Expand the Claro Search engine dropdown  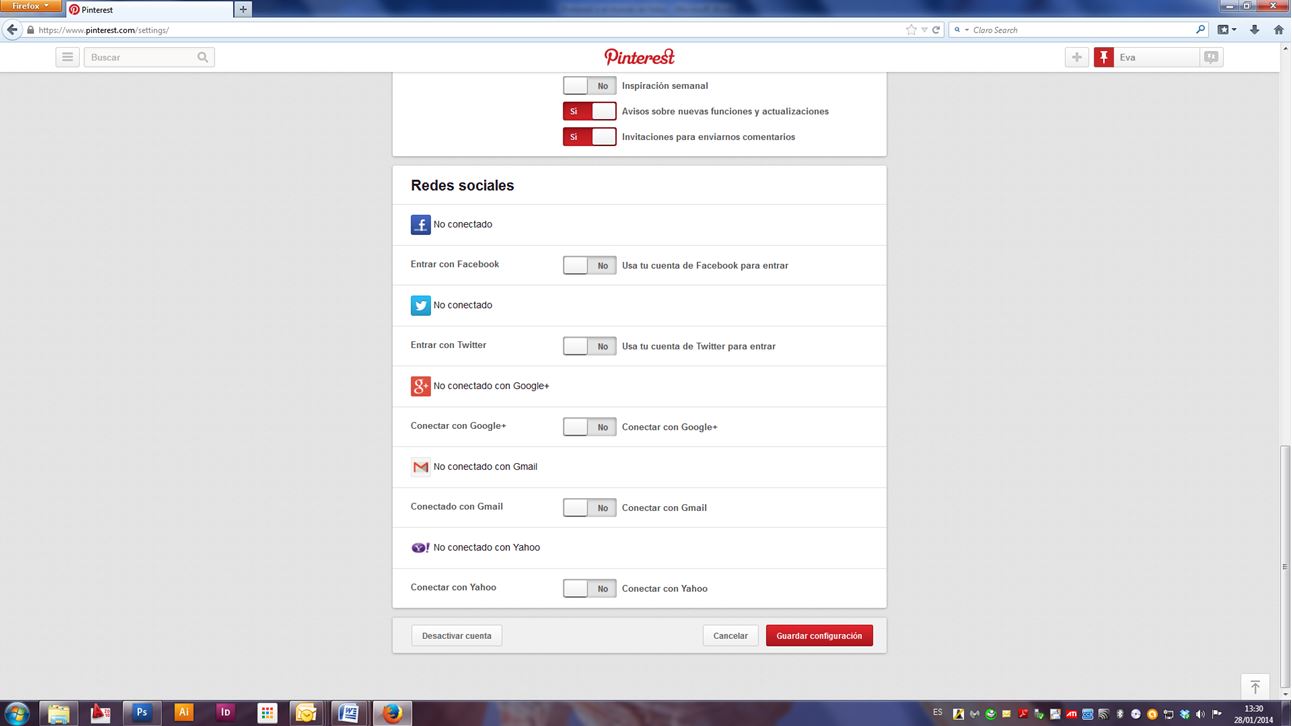pos(960,30)
